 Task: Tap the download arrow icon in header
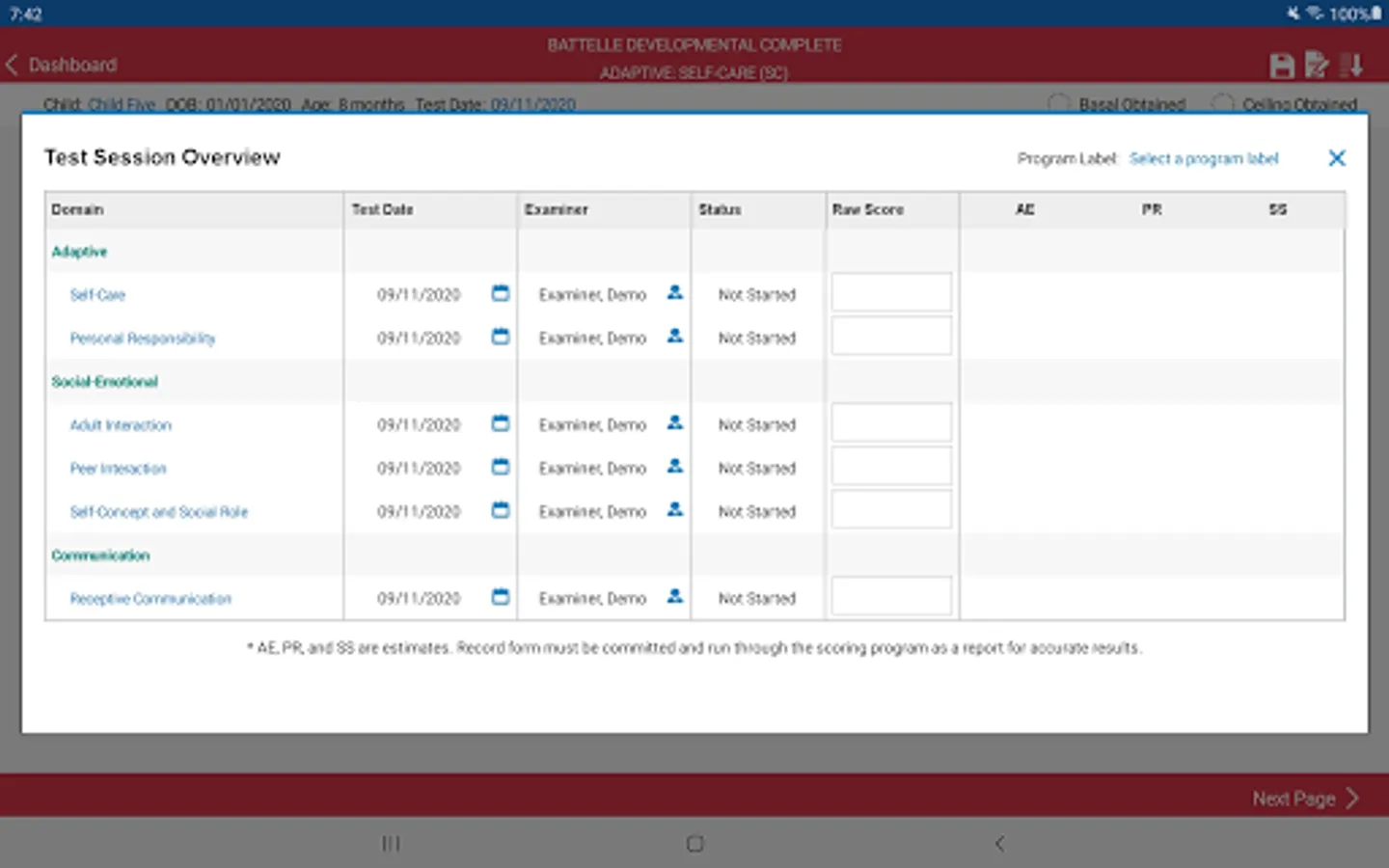click(1352, 65)
